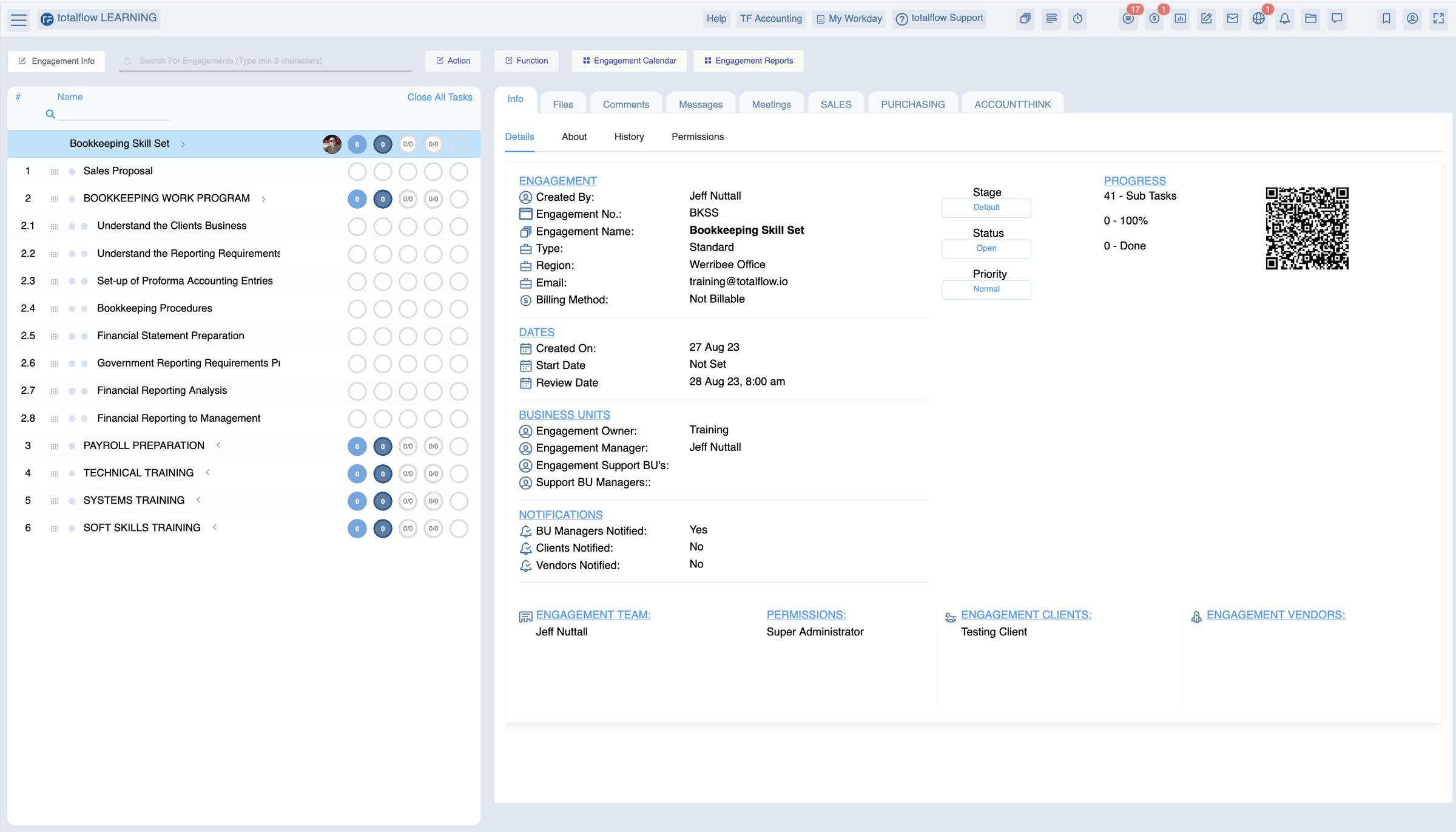Toggle last circle on SOFT SKILLS TRAINING row

coord(459,529)
